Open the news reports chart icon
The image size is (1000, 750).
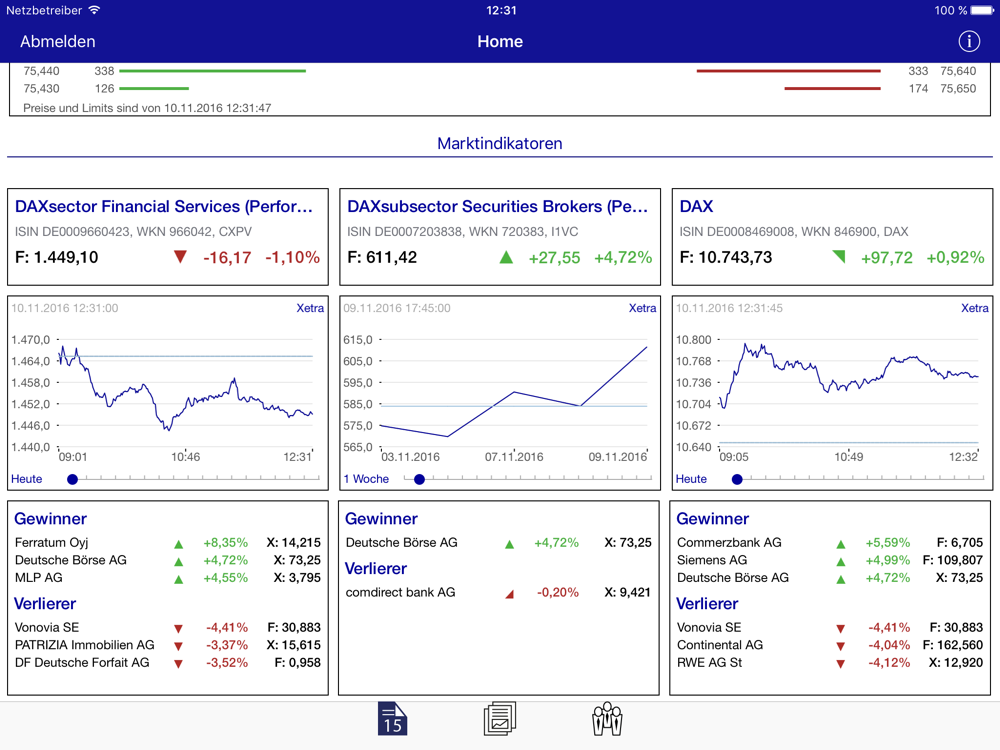click(x=500, y=719)
